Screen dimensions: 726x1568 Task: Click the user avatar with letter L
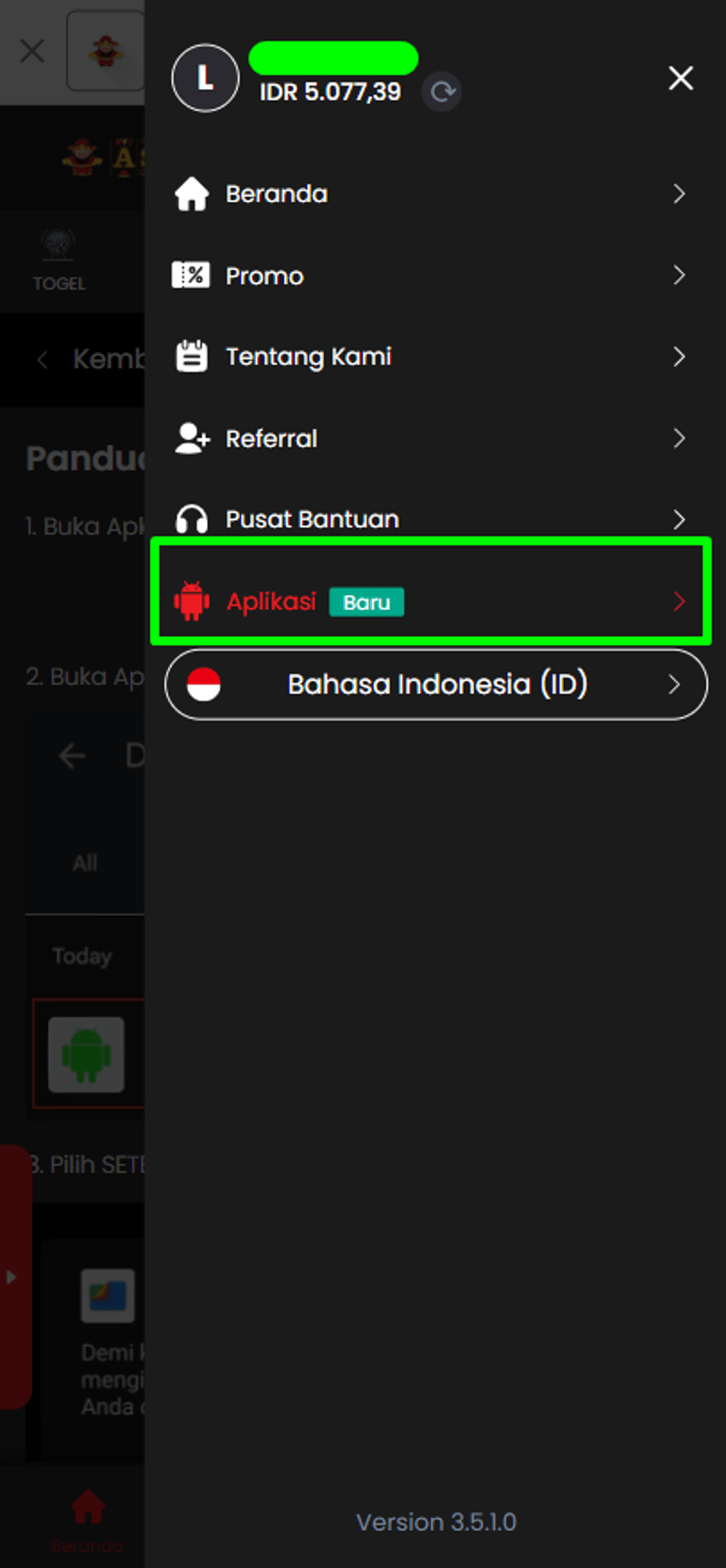(x=205, y=78)
